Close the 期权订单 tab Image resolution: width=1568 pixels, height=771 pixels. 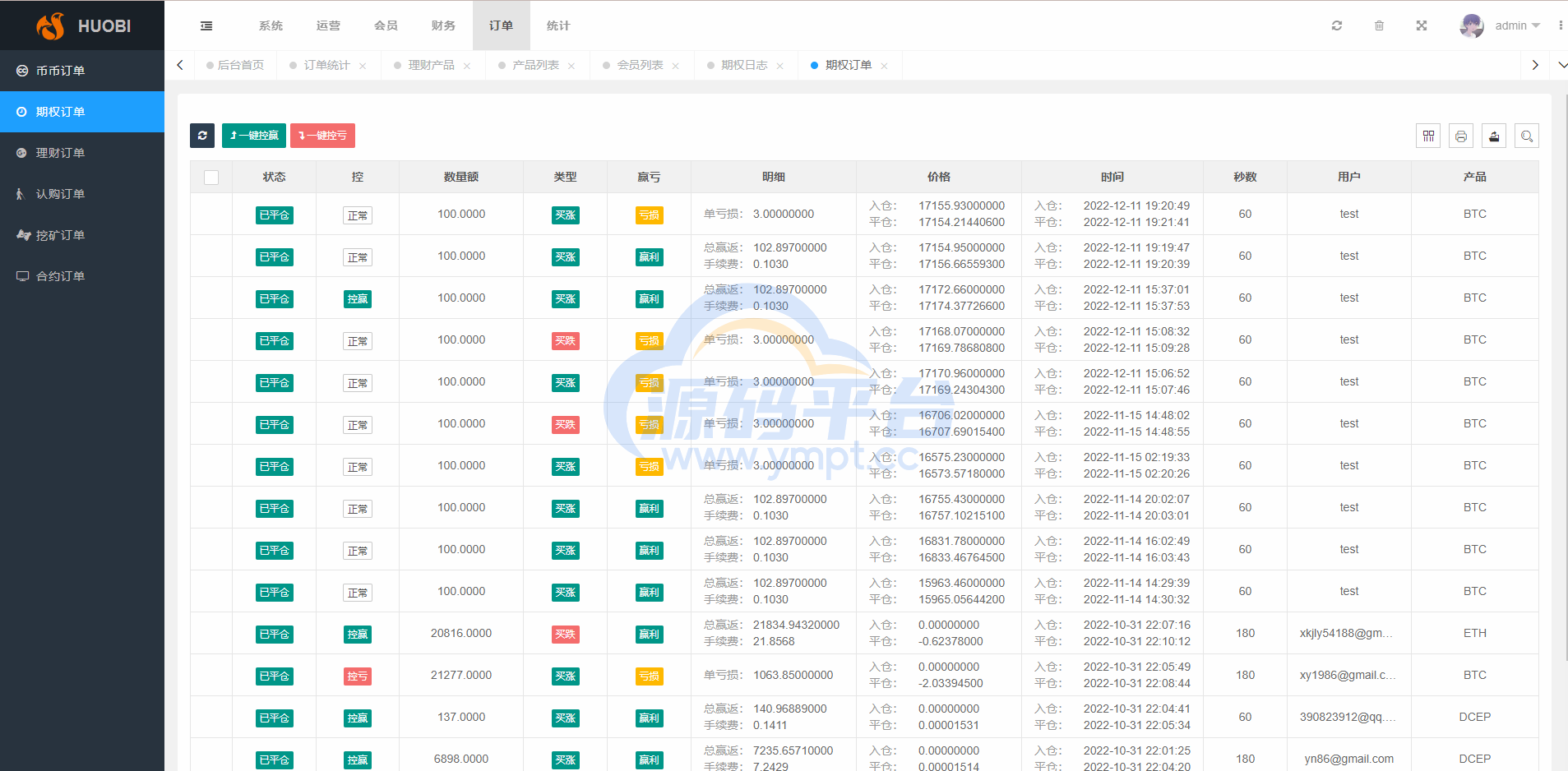click(885, 66)
